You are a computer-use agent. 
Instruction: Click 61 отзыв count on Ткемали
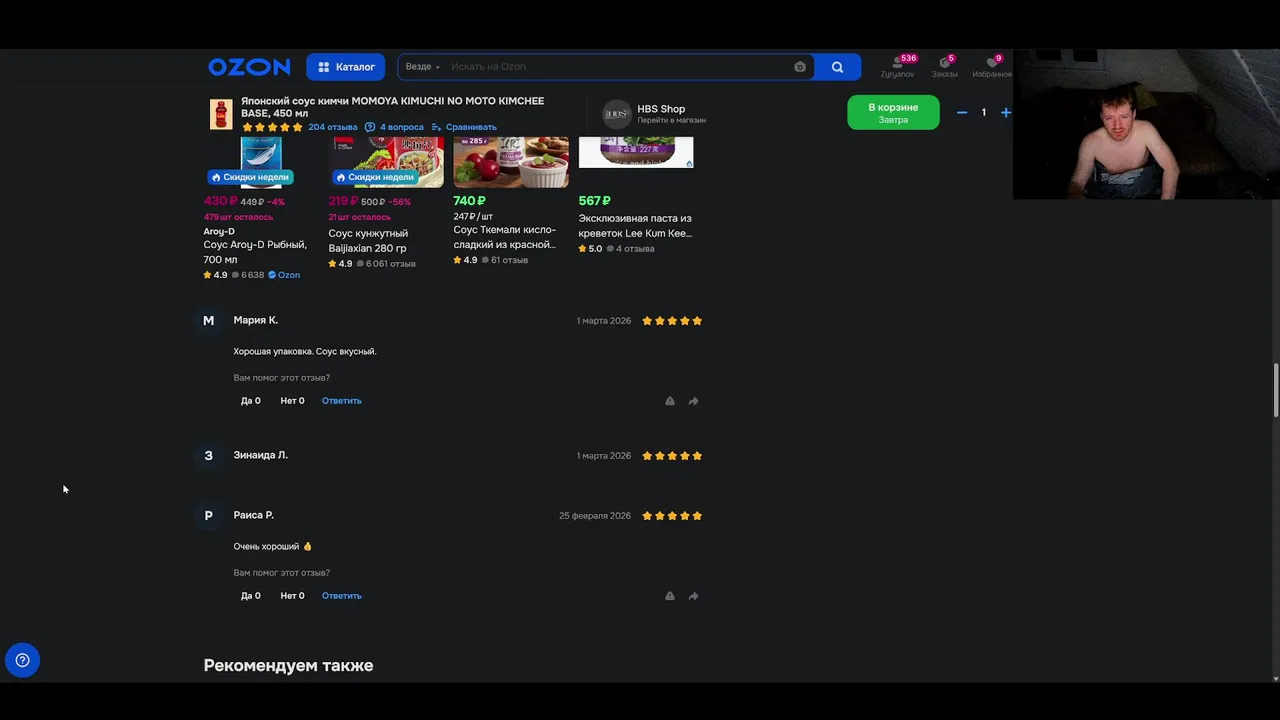(x=505, y=260)
